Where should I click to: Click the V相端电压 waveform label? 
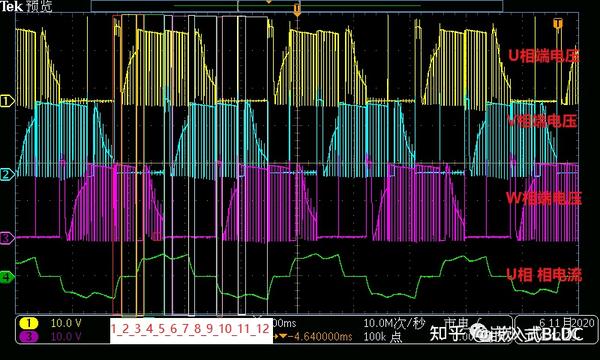(x=543, y=121)
